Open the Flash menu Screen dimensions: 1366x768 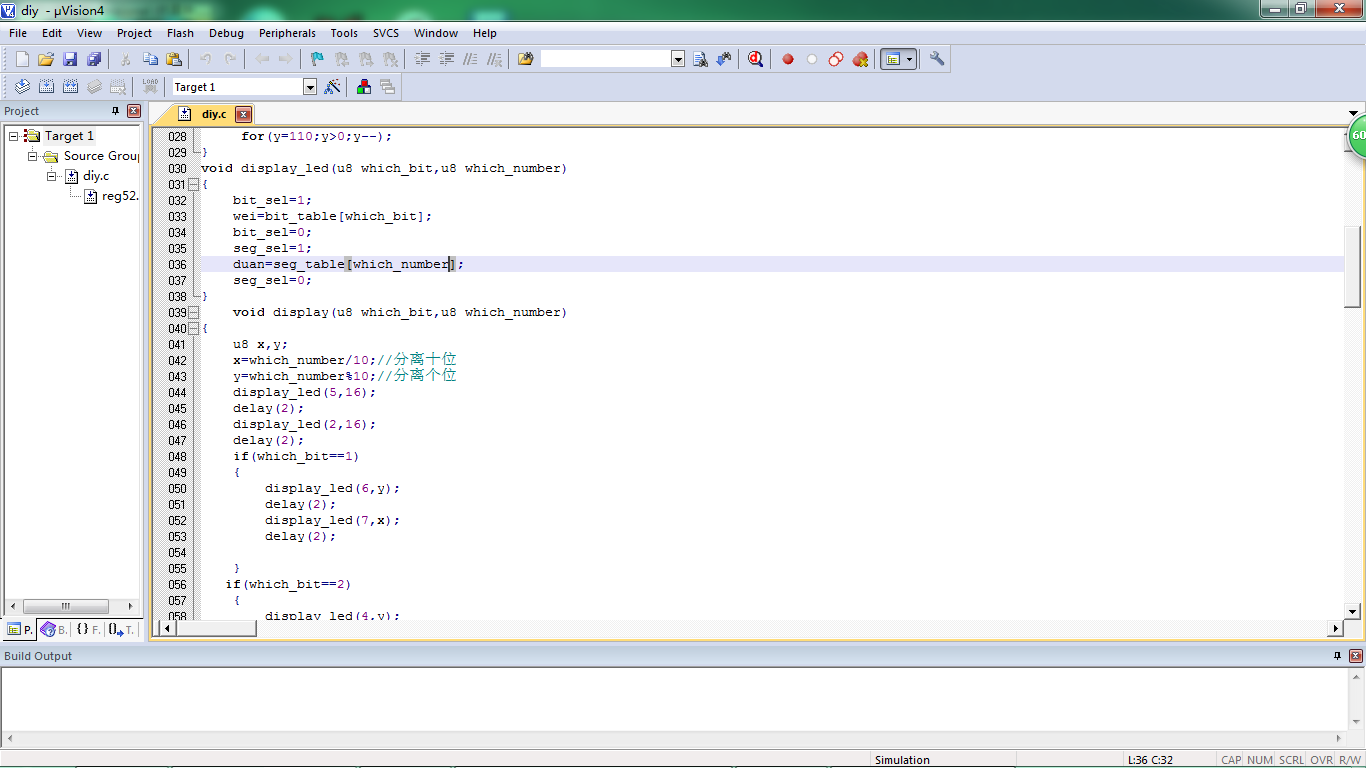tap(180, 33)
